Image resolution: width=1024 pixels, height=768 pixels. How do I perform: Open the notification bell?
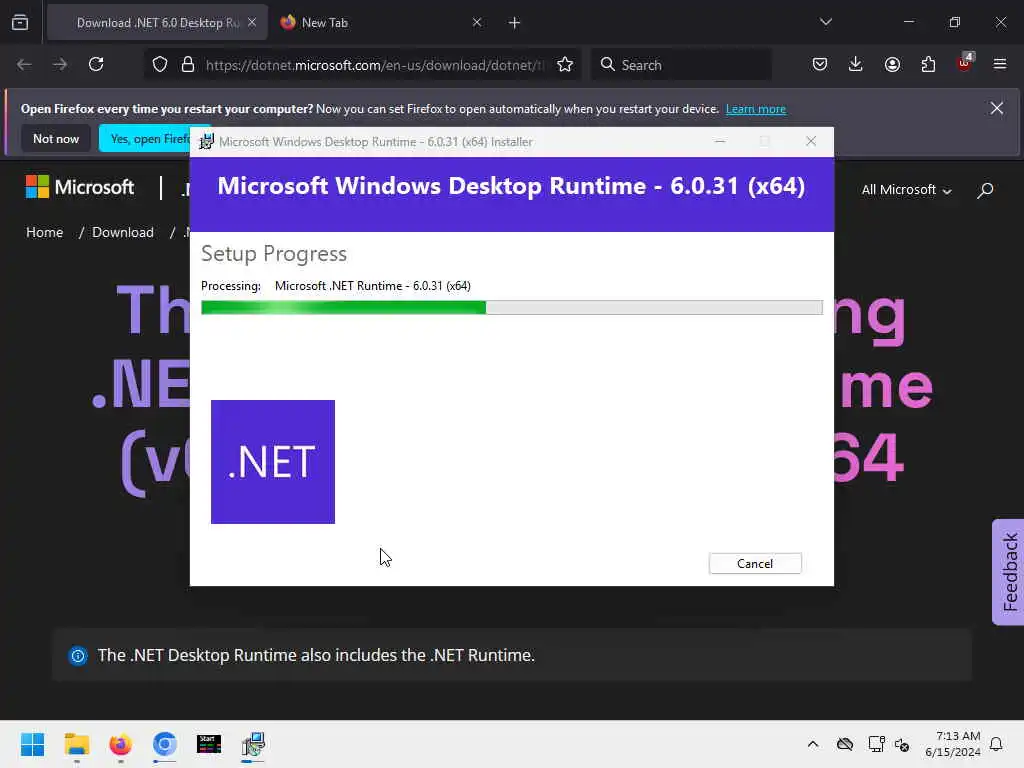pos(996,744)
